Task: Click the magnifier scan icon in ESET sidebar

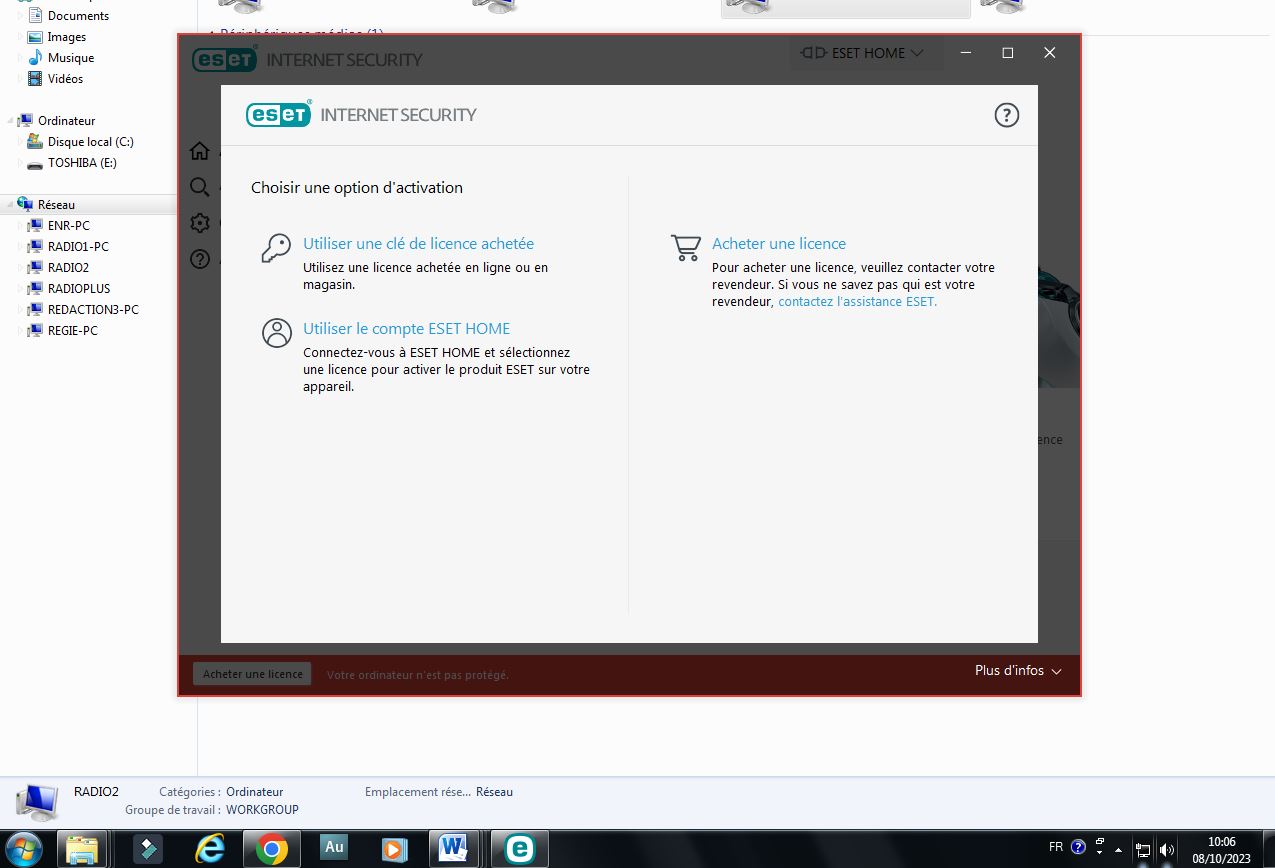Action: (x=200, y=187)
